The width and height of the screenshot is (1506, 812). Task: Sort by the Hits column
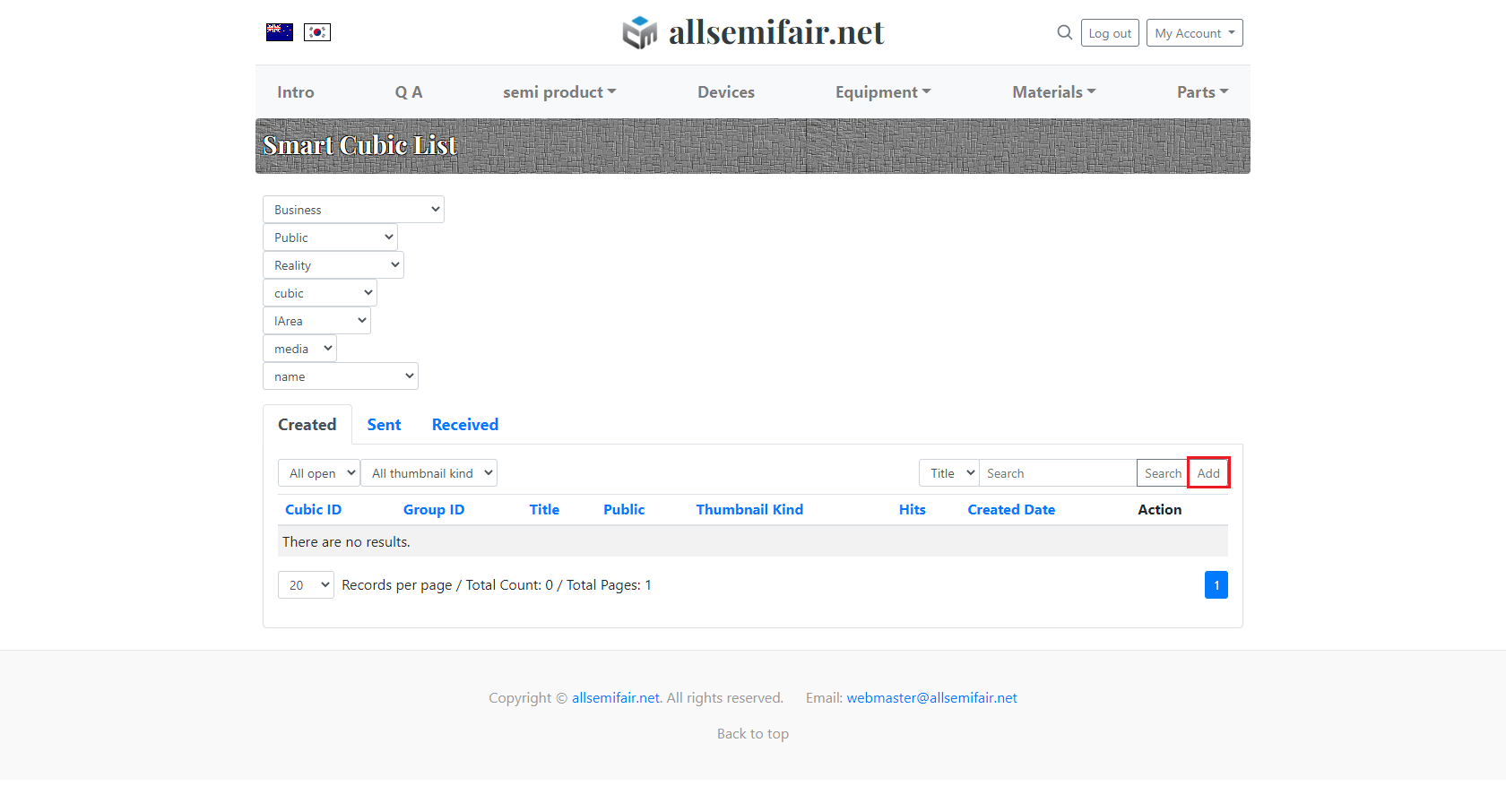913,510
